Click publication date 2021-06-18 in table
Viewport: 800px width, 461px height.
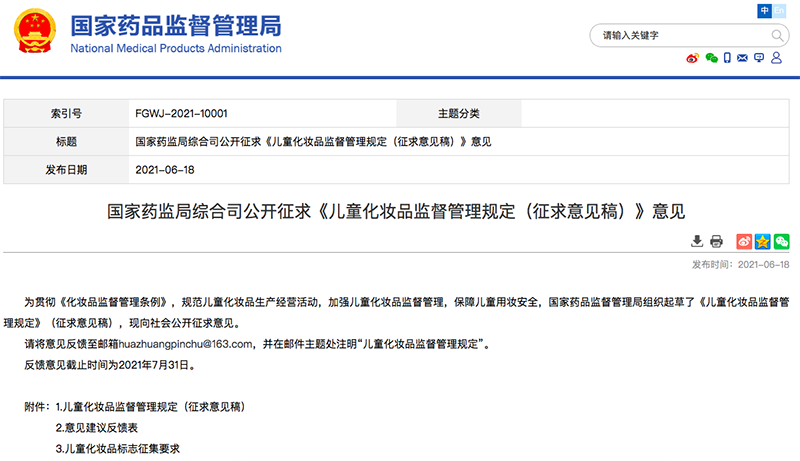[165, 170]
